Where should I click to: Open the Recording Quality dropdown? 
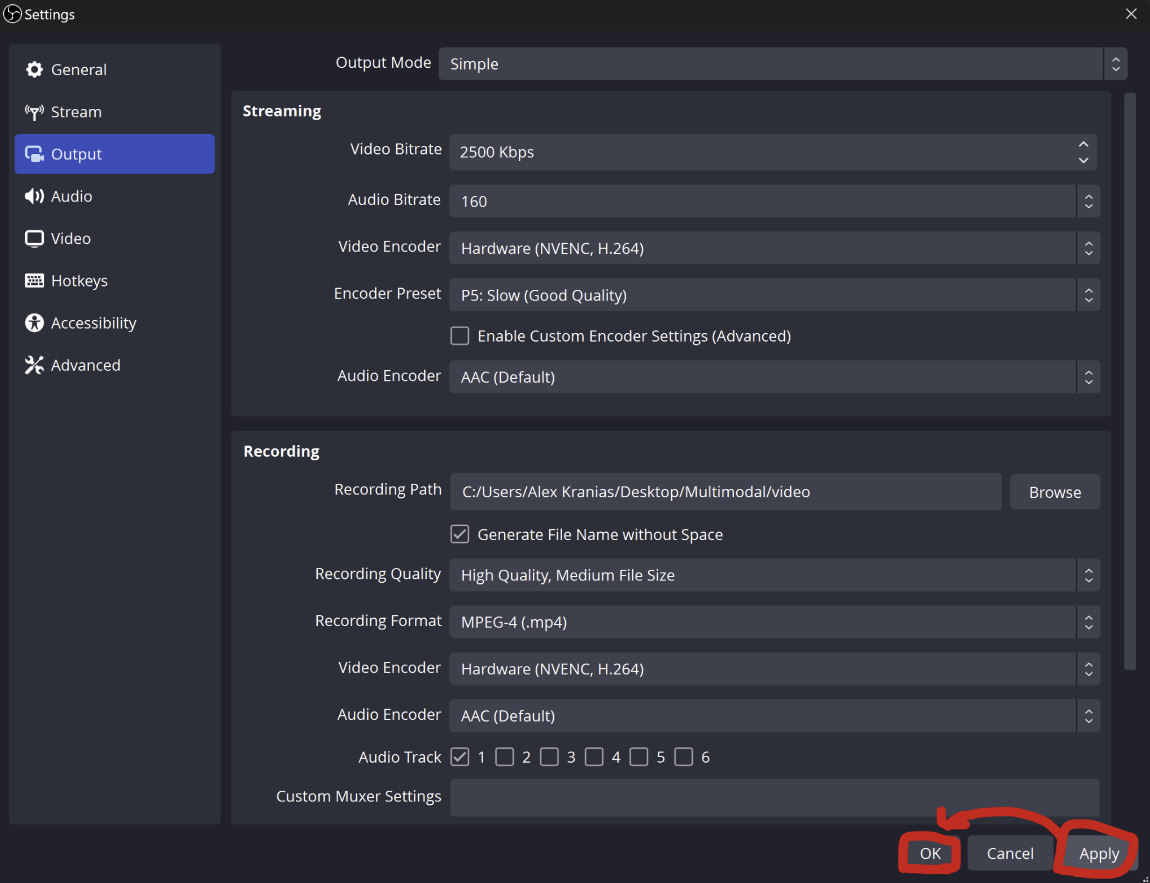774,575
